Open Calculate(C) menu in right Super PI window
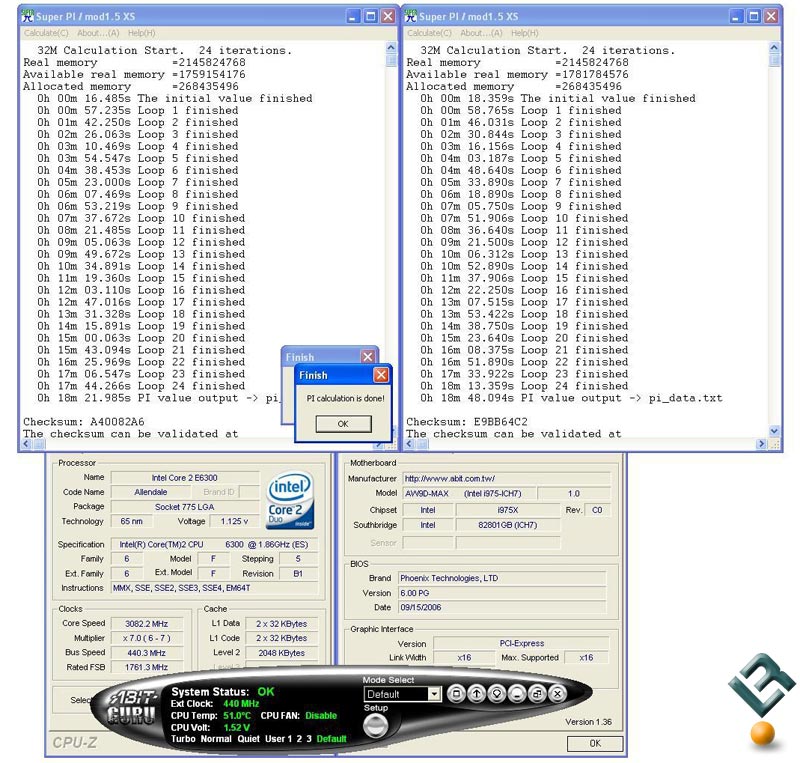800x763 pixels. (x=429, y=33)
